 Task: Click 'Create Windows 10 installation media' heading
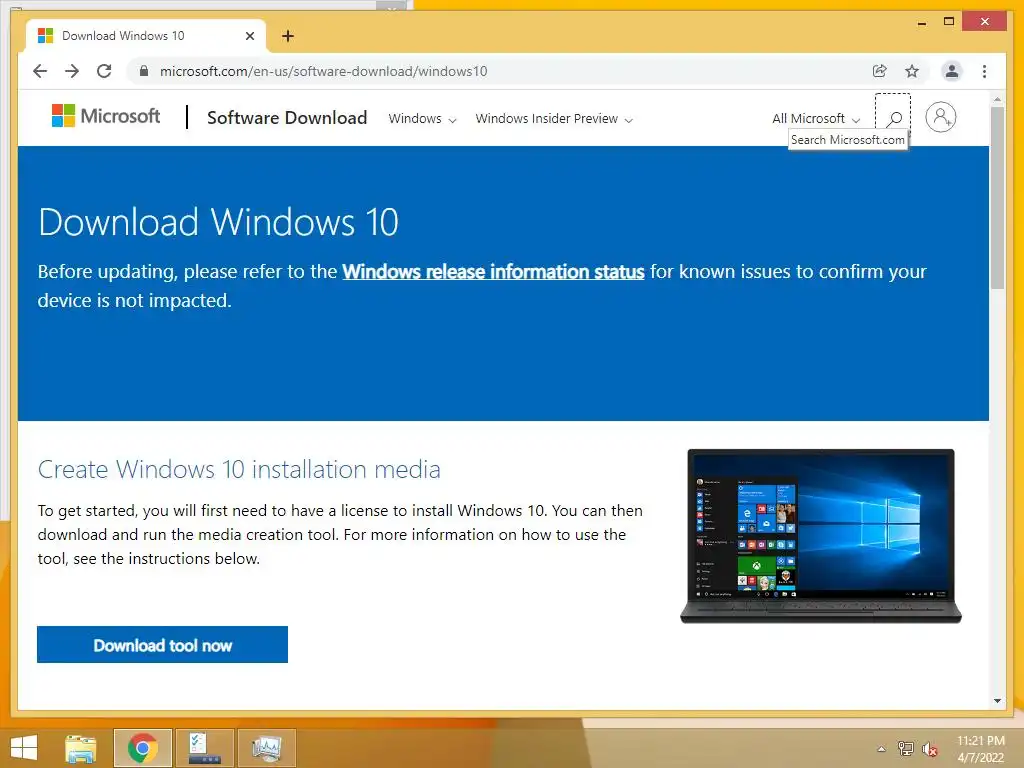pos(239,470)
